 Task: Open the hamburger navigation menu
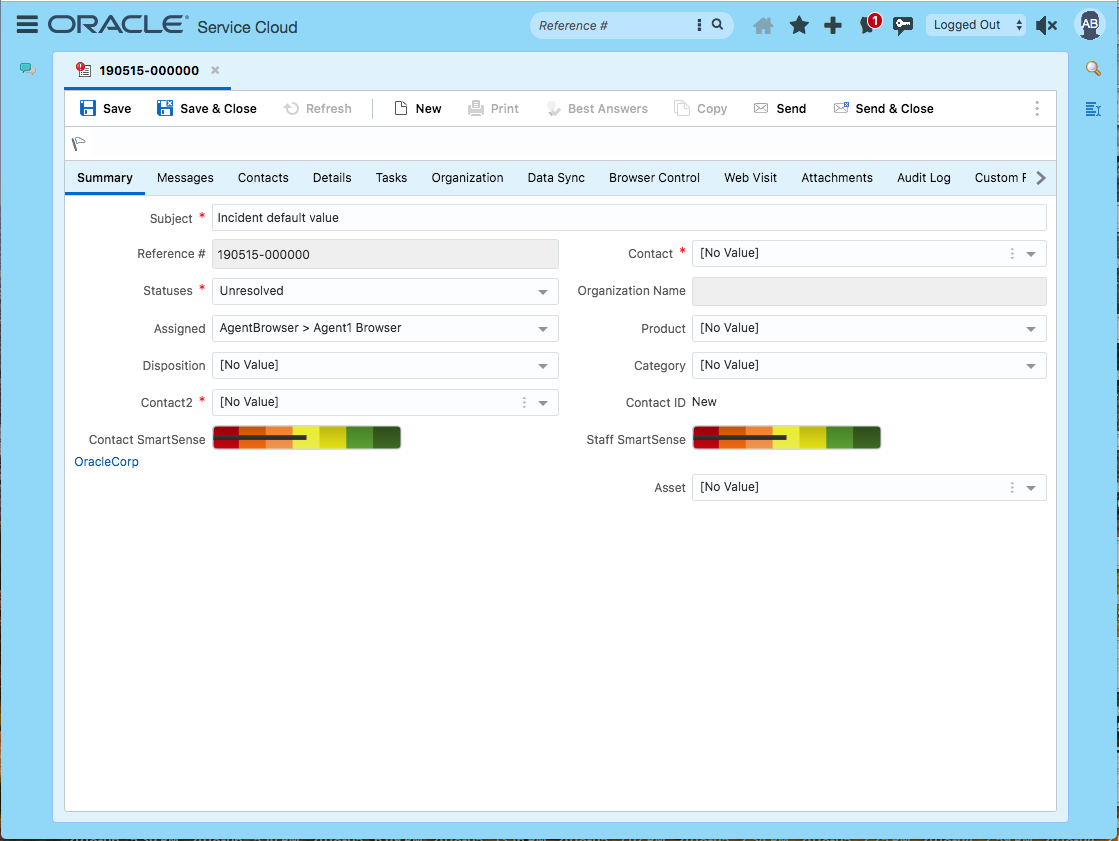pos(27,24)
